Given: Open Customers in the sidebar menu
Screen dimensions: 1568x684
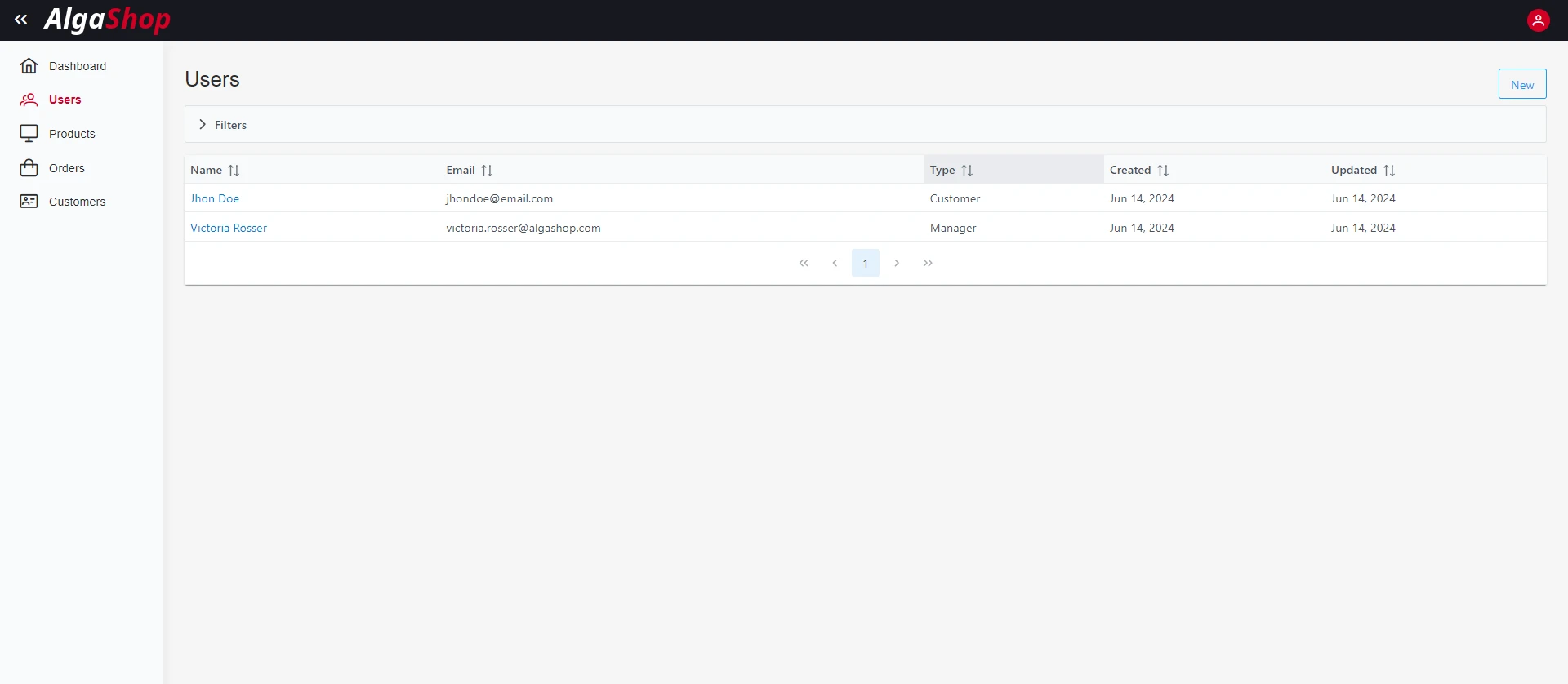Looking at the screenshot, I should coord(77,202).
